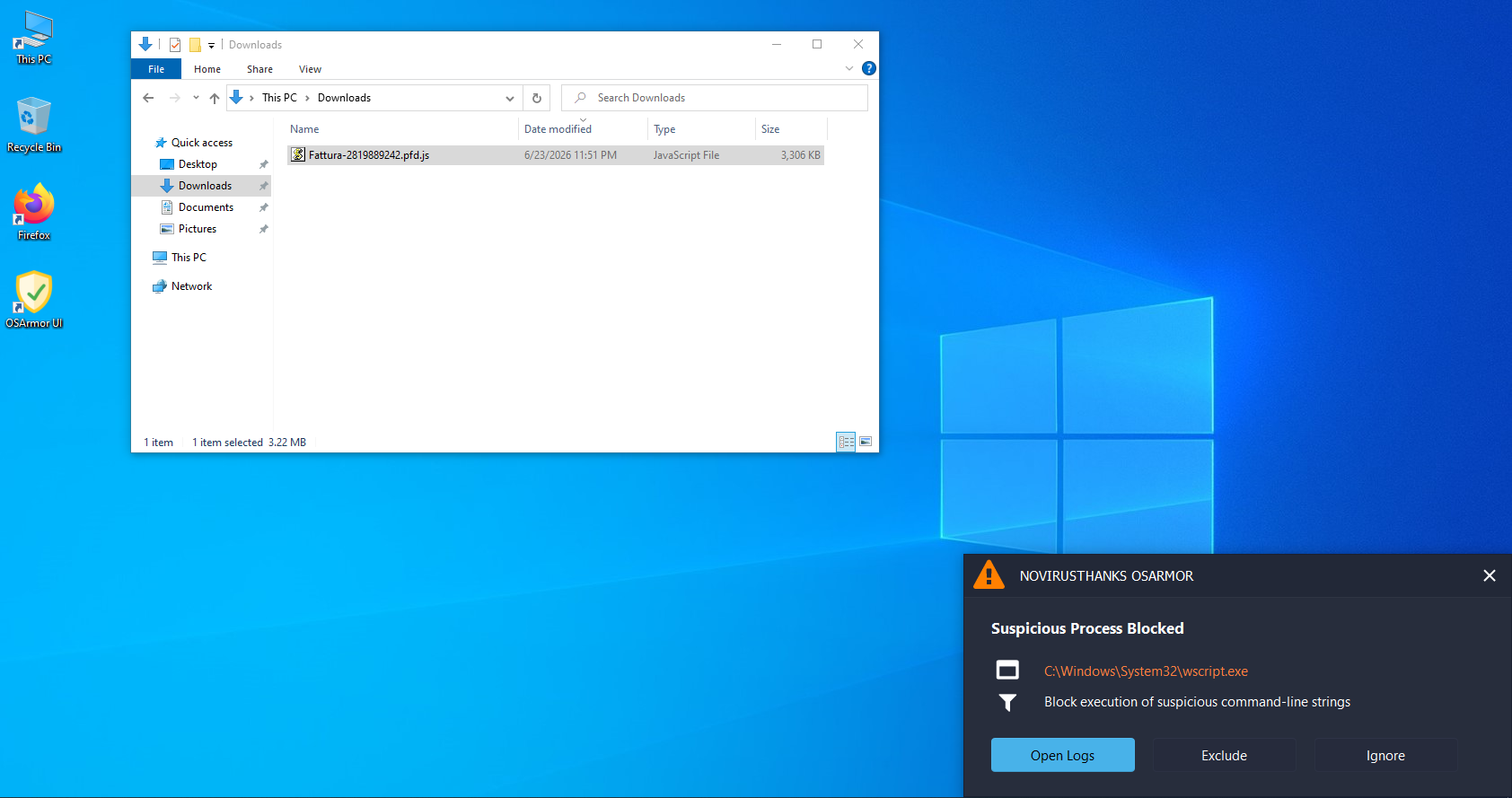The height and width of the screenshot is (798, 1512).
Task: Click the JavaScript file icon of Fattura
Action: 298,155
